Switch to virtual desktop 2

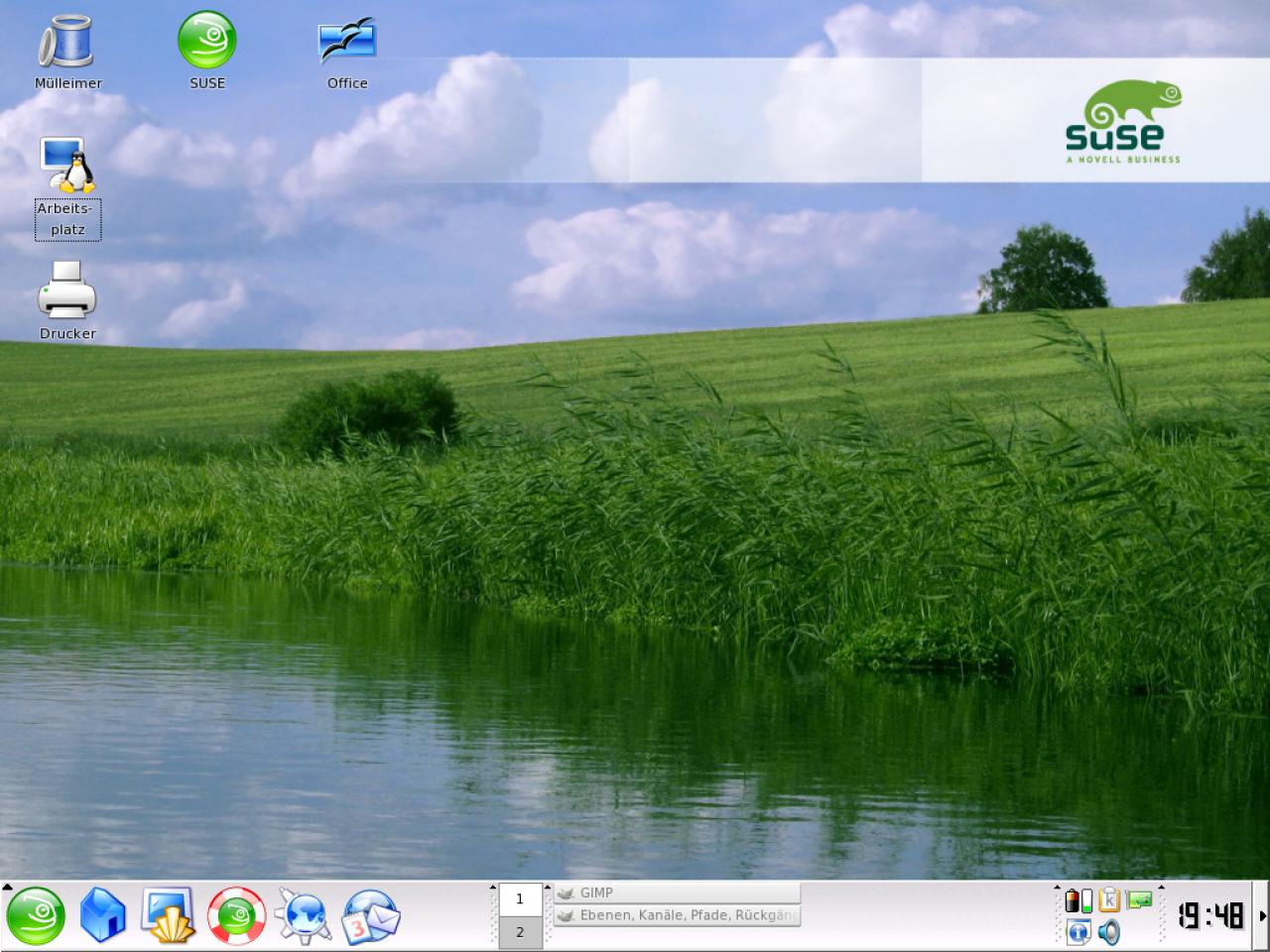pyautogui.click(x=519, y=932)
